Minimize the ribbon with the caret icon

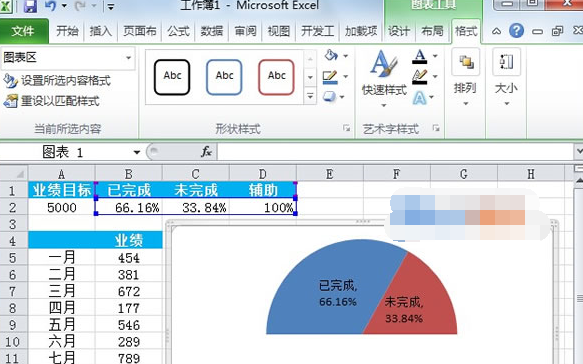point(496,31)
